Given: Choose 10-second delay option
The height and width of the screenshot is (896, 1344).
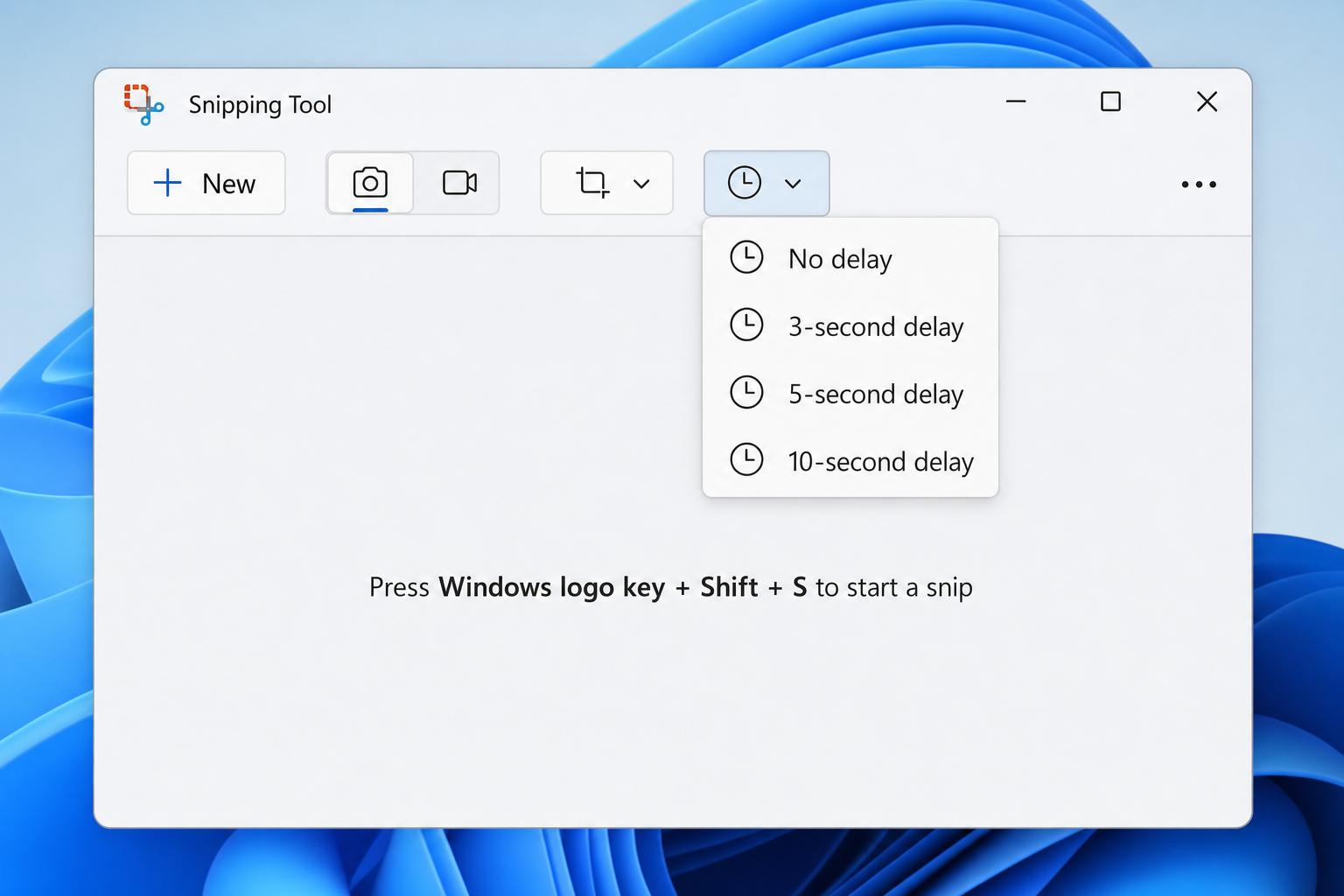Looking at the screenshot, I should (x=850, y=461).
